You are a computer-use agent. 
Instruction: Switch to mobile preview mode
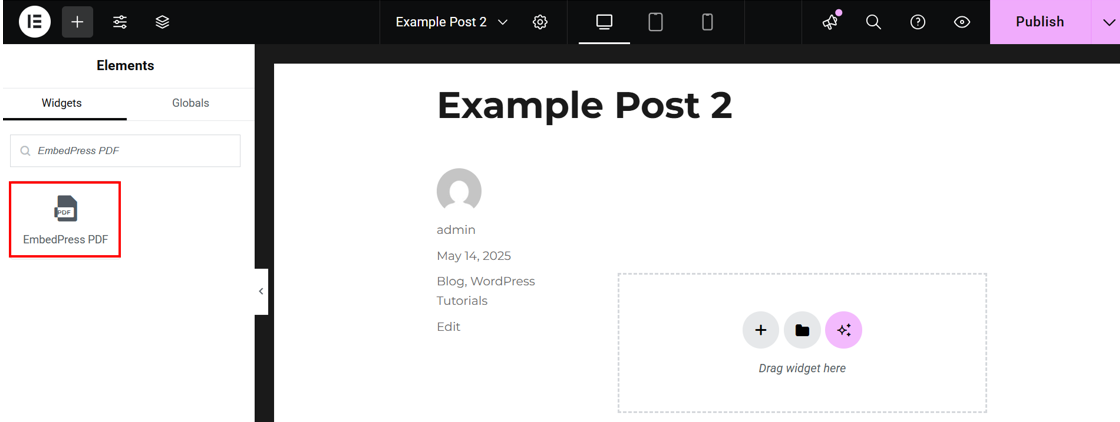point(707,22)
